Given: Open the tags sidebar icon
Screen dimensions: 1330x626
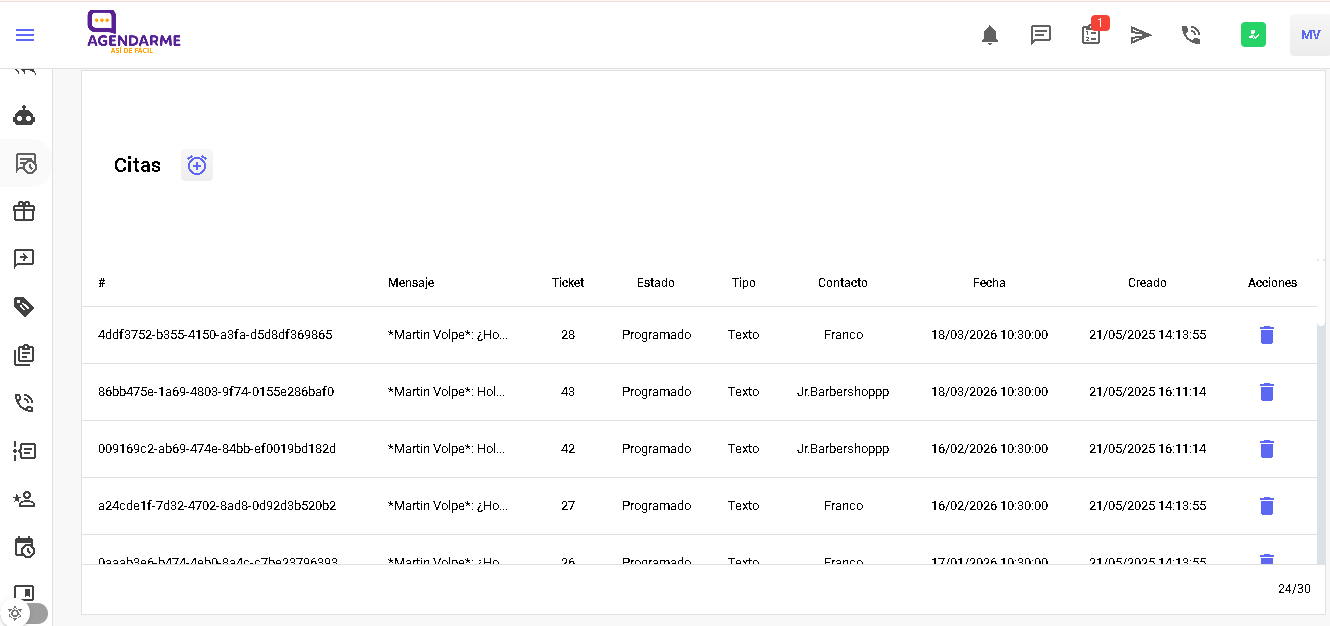Looking at the screenshot, I should (x=24, y=306).
